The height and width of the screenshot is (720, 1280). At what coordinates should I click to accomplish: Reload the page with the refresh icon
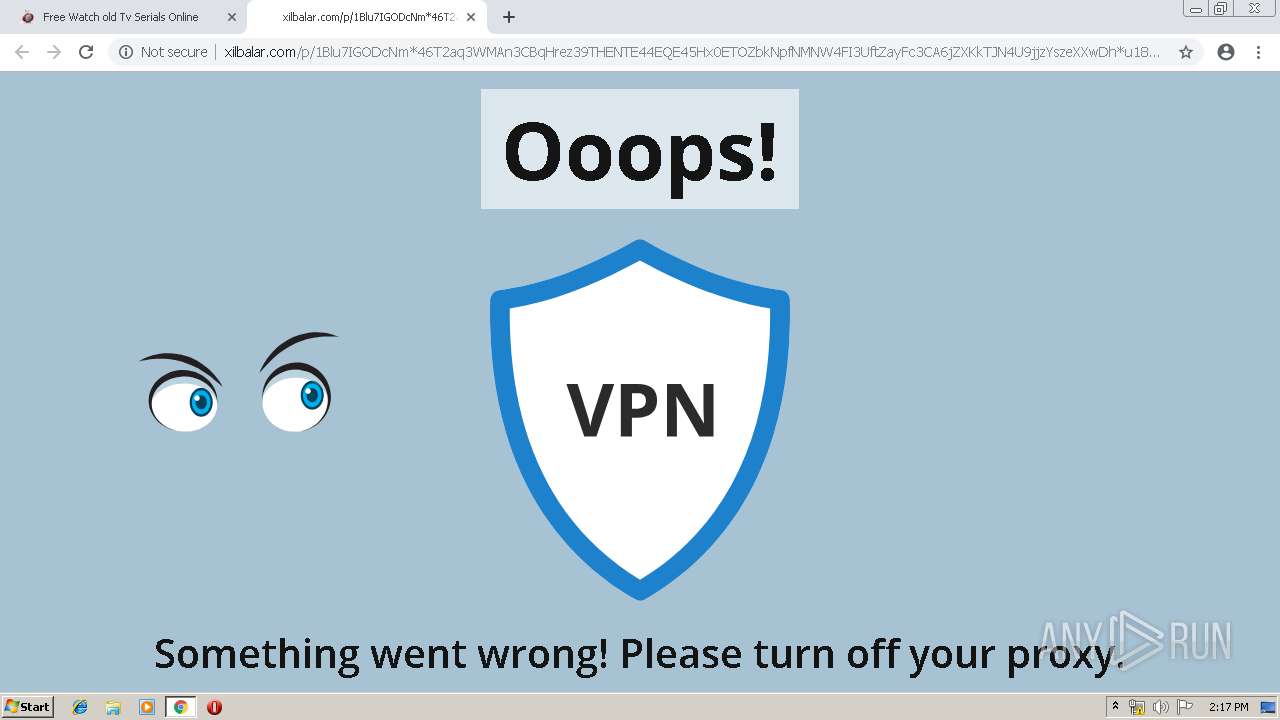86,52
